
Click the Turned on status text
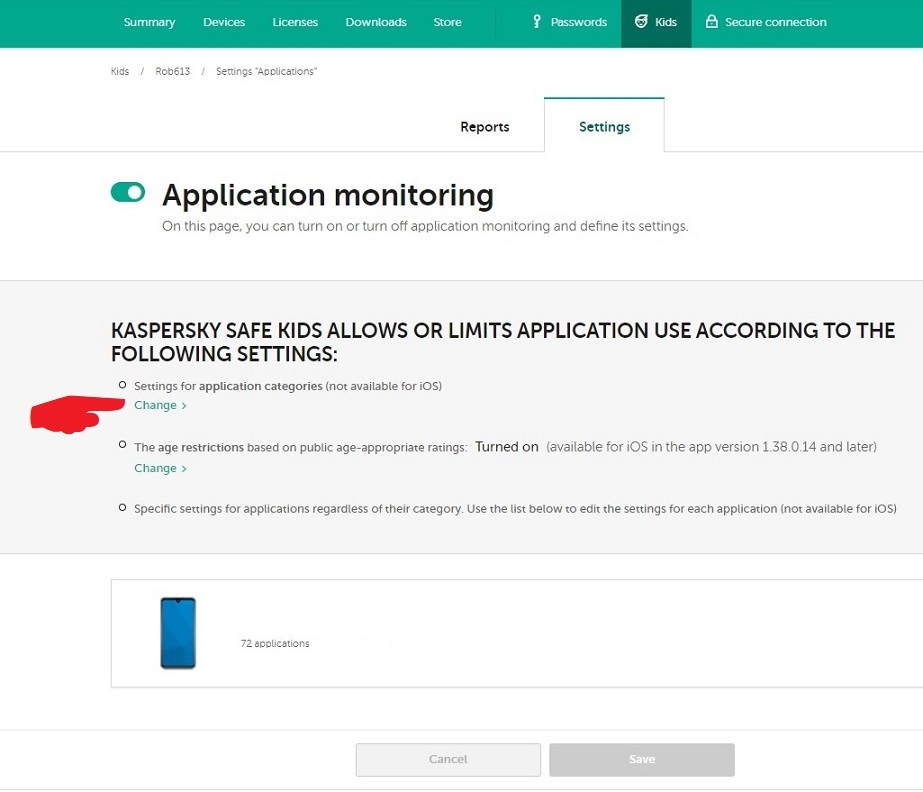[x=507, y=447]
